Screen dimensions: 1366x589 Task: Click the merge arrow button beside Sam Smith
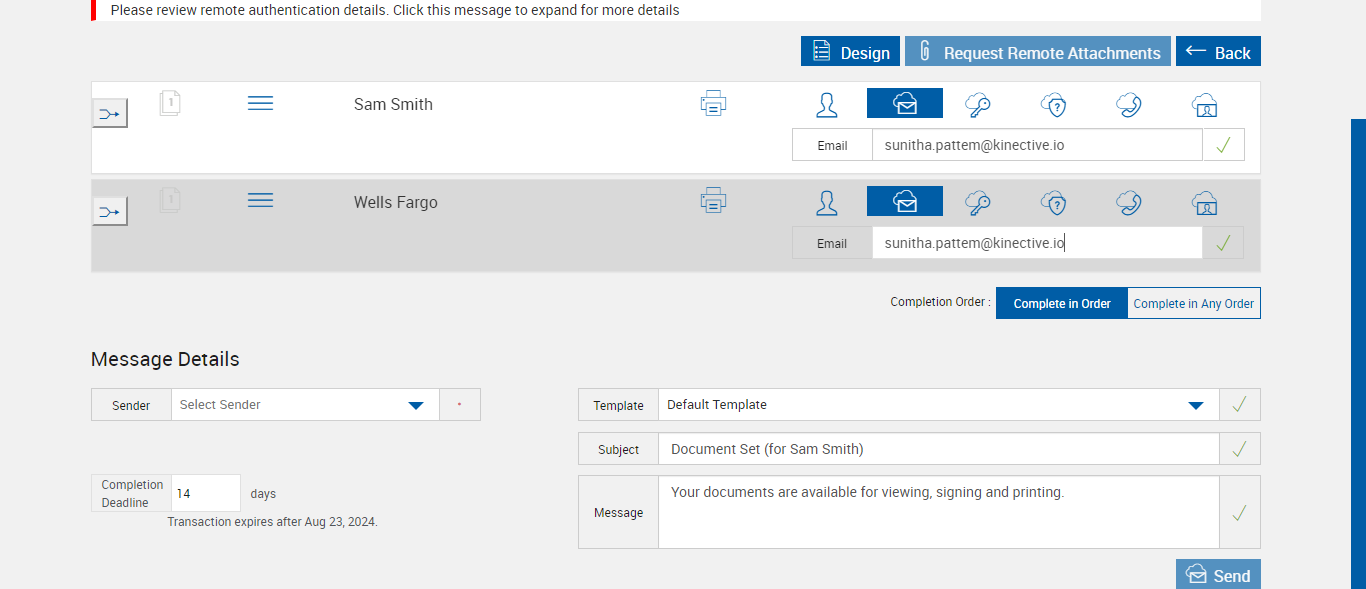[x=110, y=114]
